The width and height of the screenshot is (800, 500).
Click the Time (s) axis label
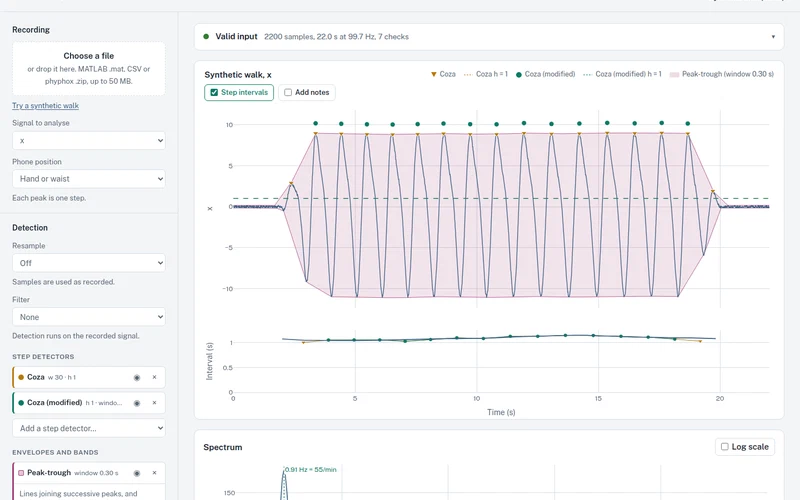501,412
